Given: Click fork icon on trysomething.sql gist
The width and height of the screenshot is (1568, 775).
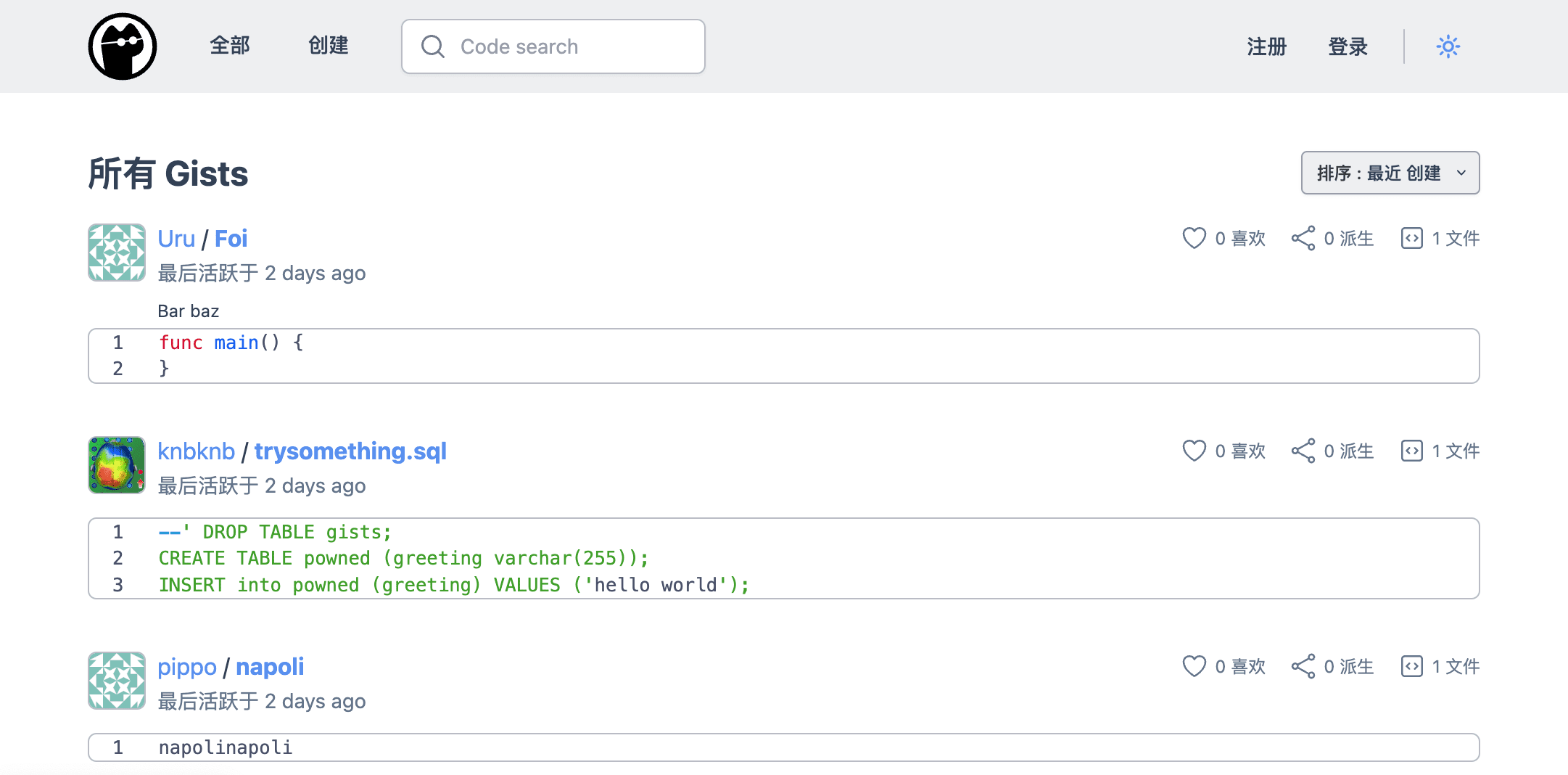Looking at the screenshot, I should [1303, 451].
